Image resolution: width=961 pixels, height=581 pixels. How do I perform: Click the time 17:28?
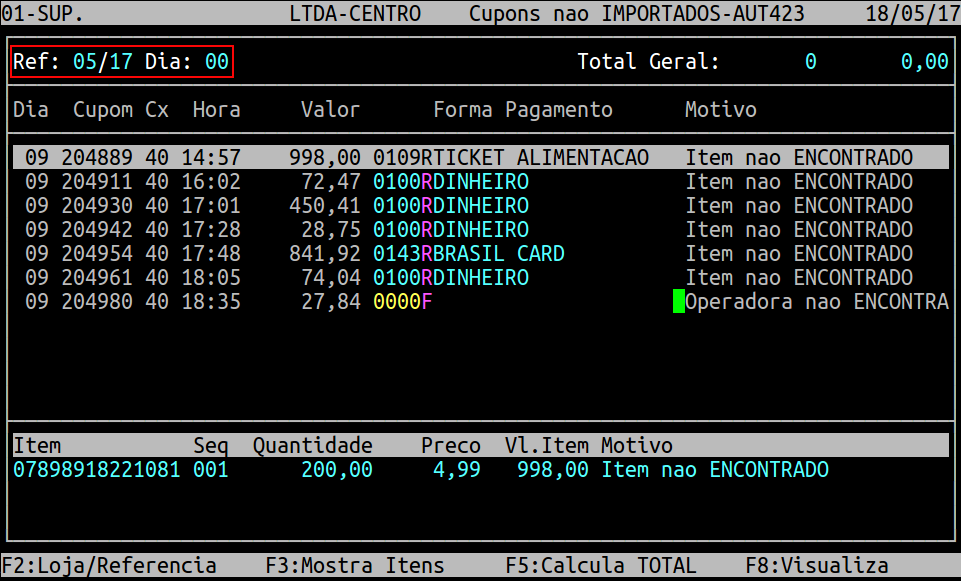point(211,229)
